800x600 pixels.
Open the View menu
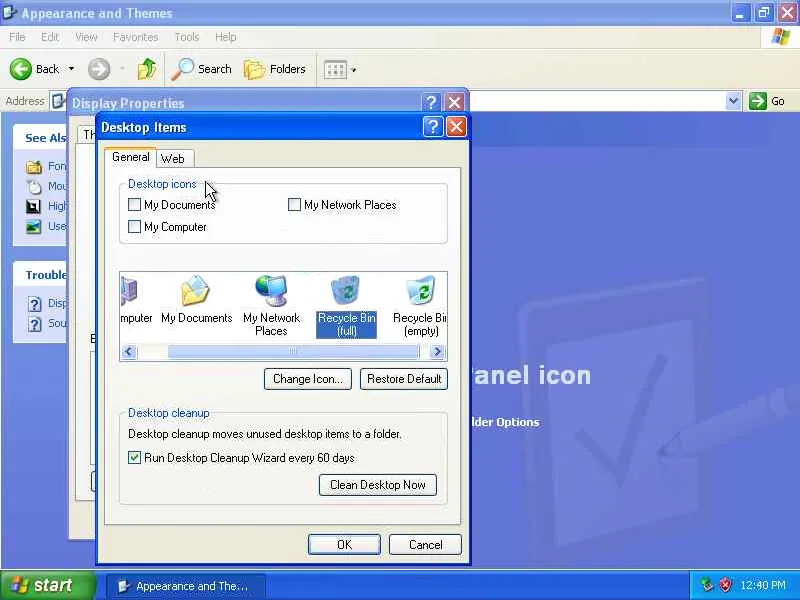[86, 37]
